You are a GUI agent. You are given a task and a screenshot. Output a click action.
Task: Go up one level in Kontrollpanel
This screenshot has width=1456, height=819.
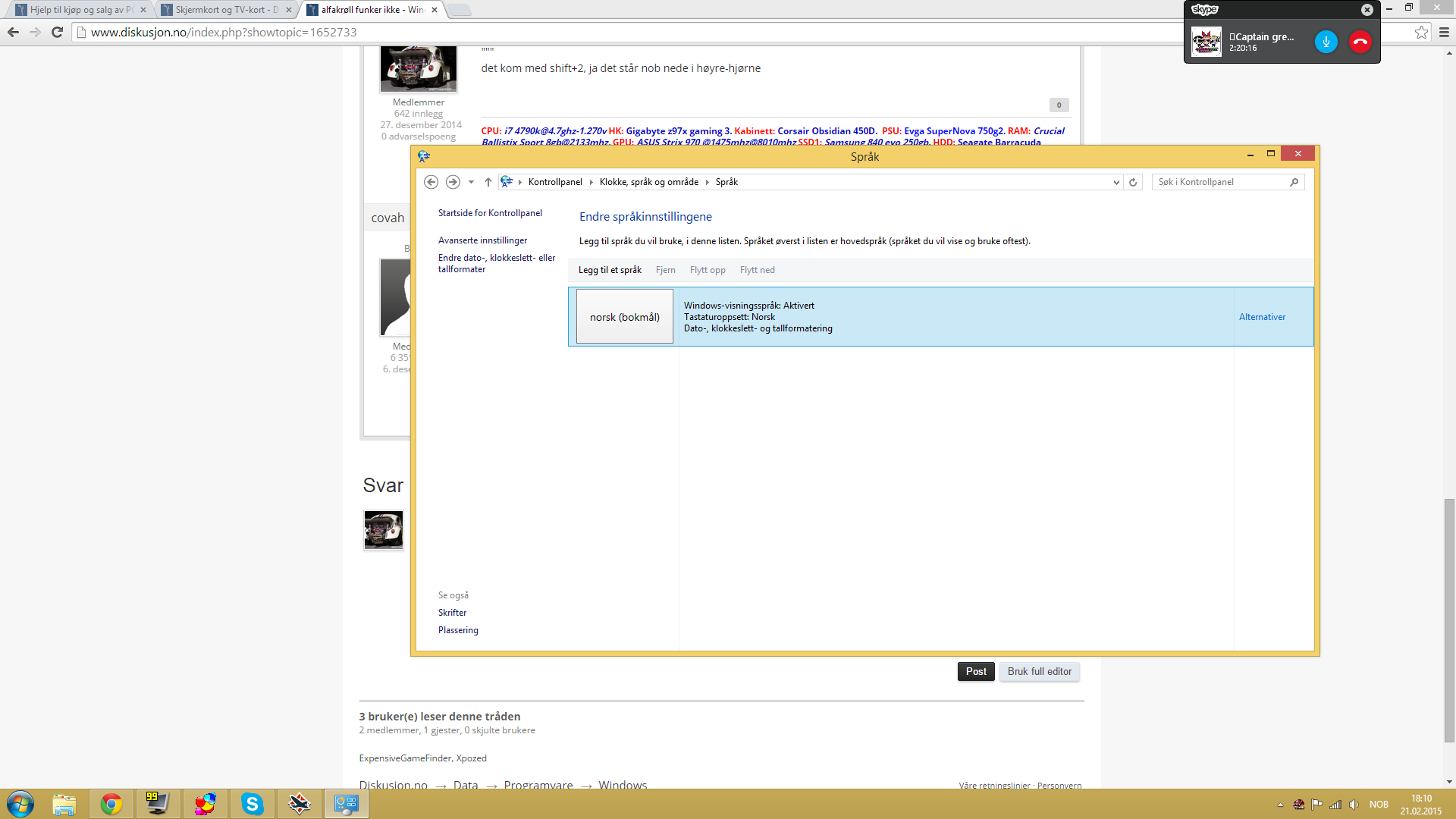pos(488,182)
